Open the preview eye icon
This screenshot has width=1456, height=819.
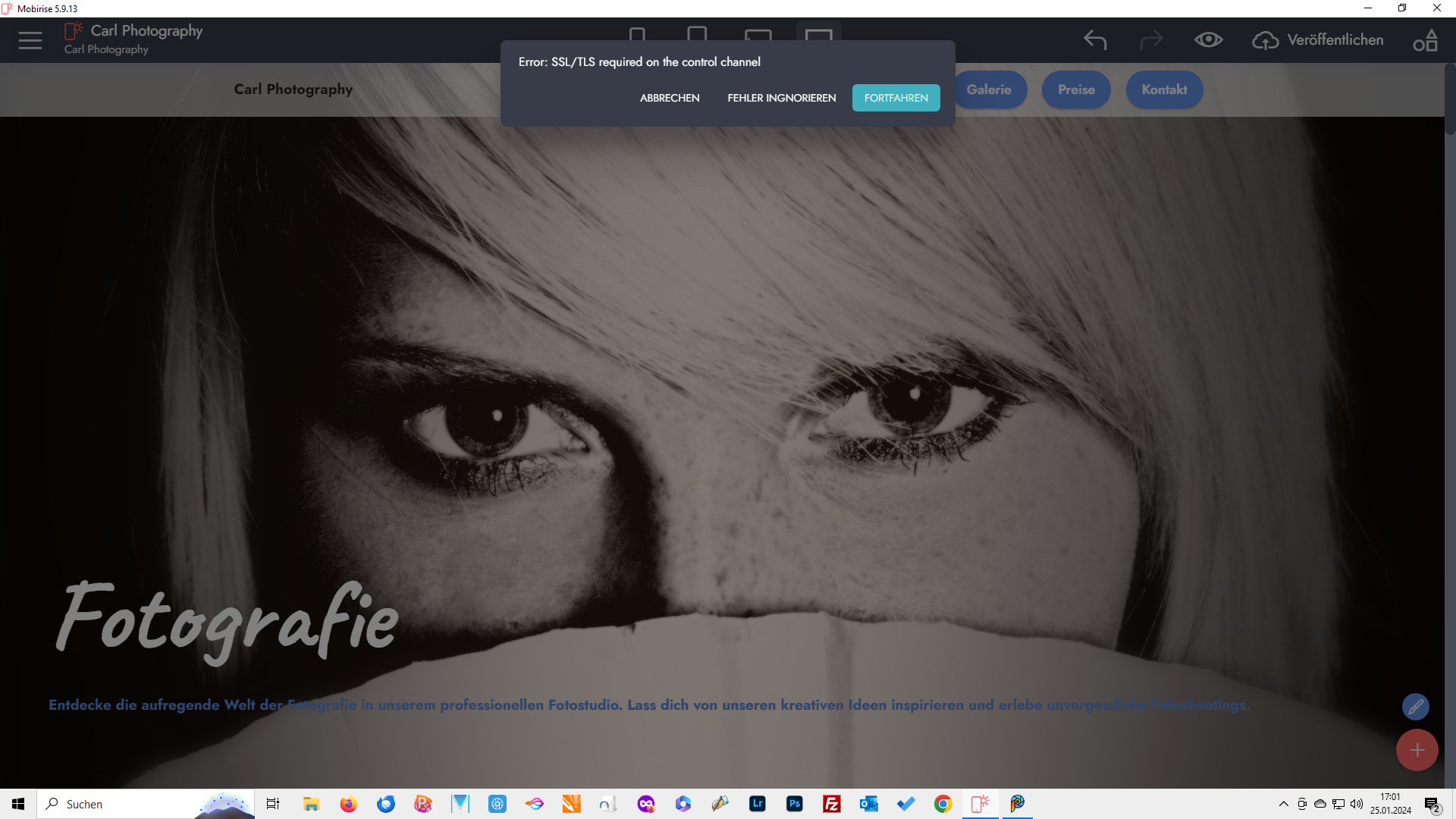click(1208, 39)
